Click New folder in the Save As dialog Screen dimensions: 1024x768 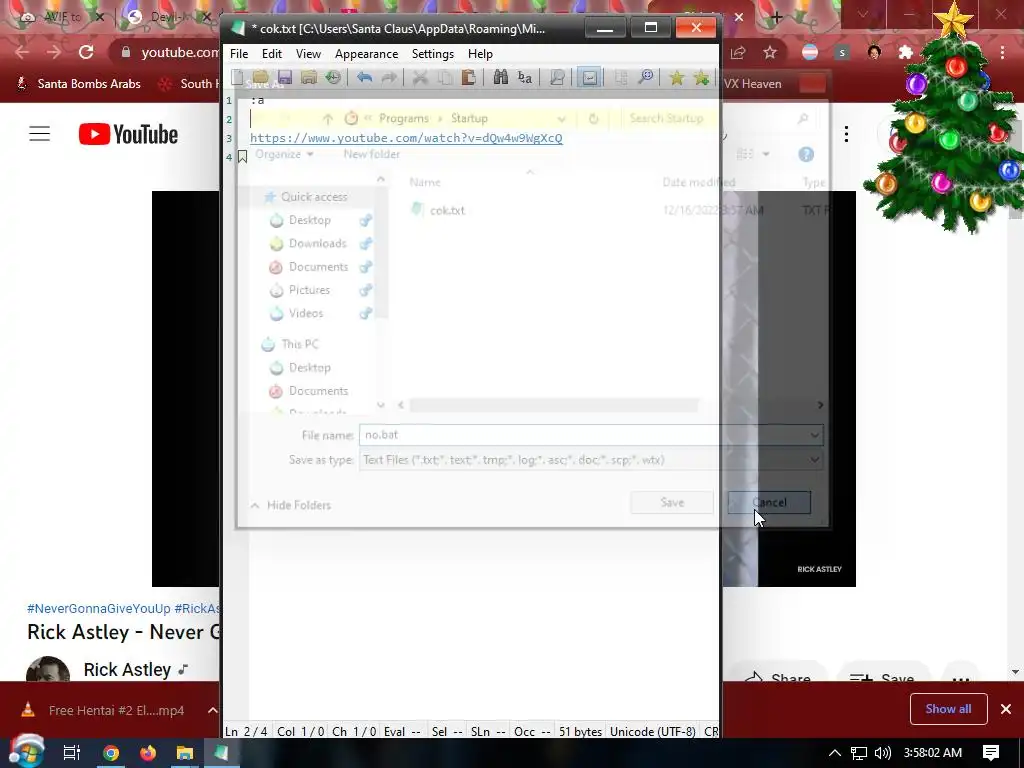point(372,154)
